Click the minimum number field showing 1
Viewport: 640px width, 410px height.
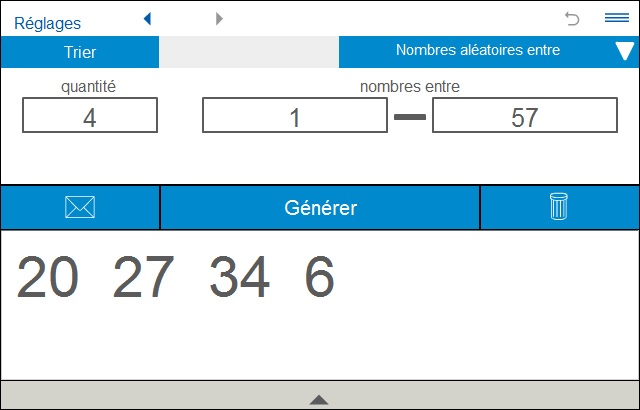(x=295, y=116)
